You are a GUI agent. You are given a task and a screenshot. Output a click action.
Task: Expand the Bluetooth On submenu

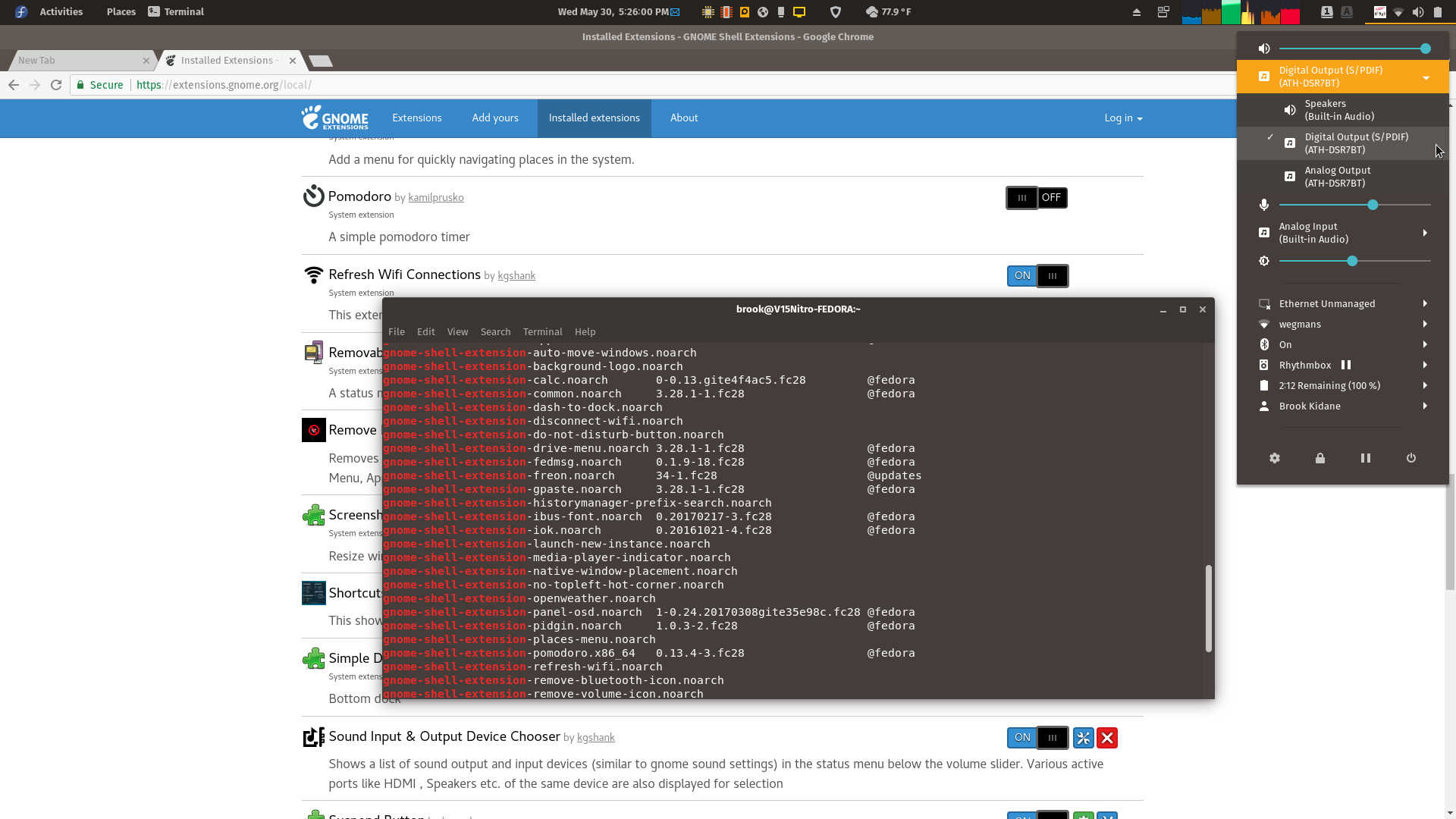click(1343, 344)
